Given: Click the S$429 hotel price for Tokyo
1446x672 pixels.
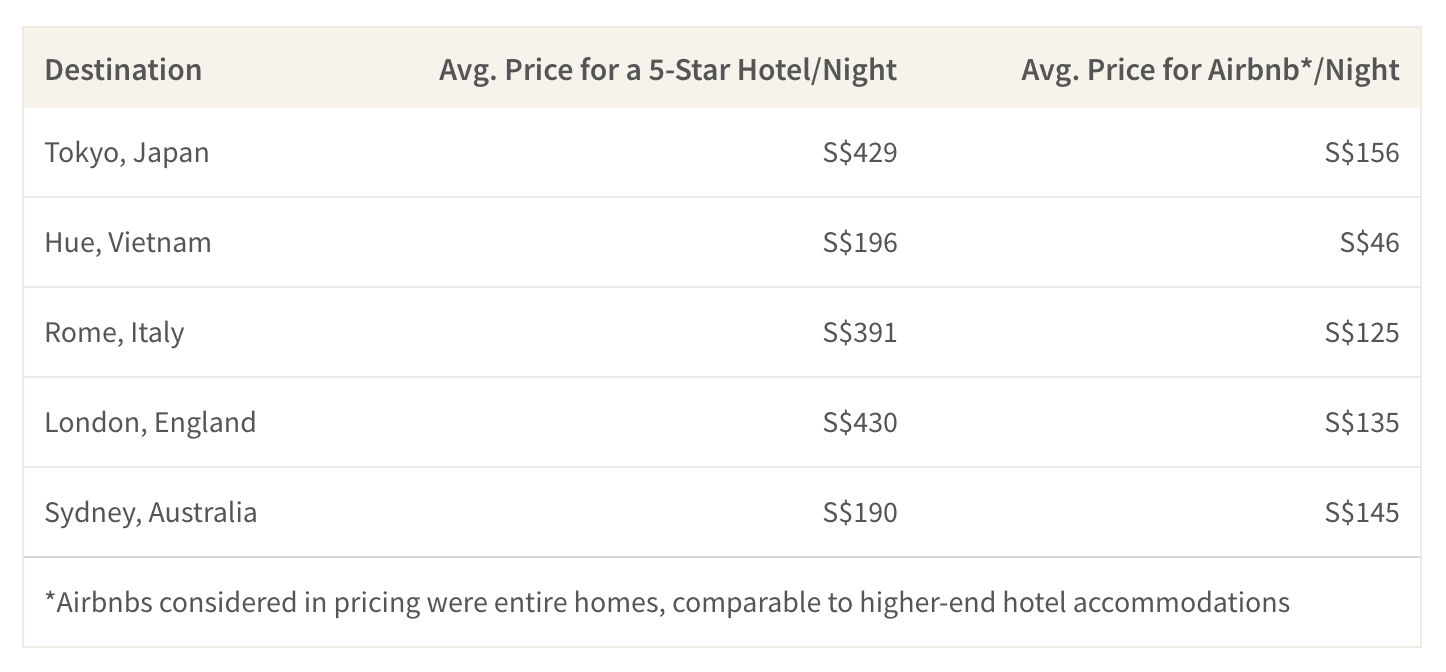Looking at the screenshot, I should click(x=860, y=153).
